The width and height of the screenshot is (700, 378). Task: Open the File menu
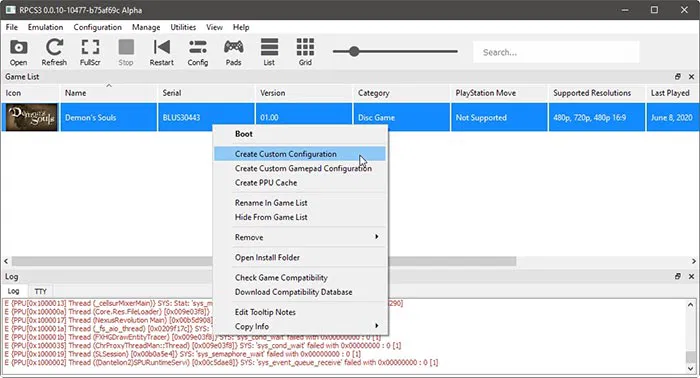tap(12, 27)
